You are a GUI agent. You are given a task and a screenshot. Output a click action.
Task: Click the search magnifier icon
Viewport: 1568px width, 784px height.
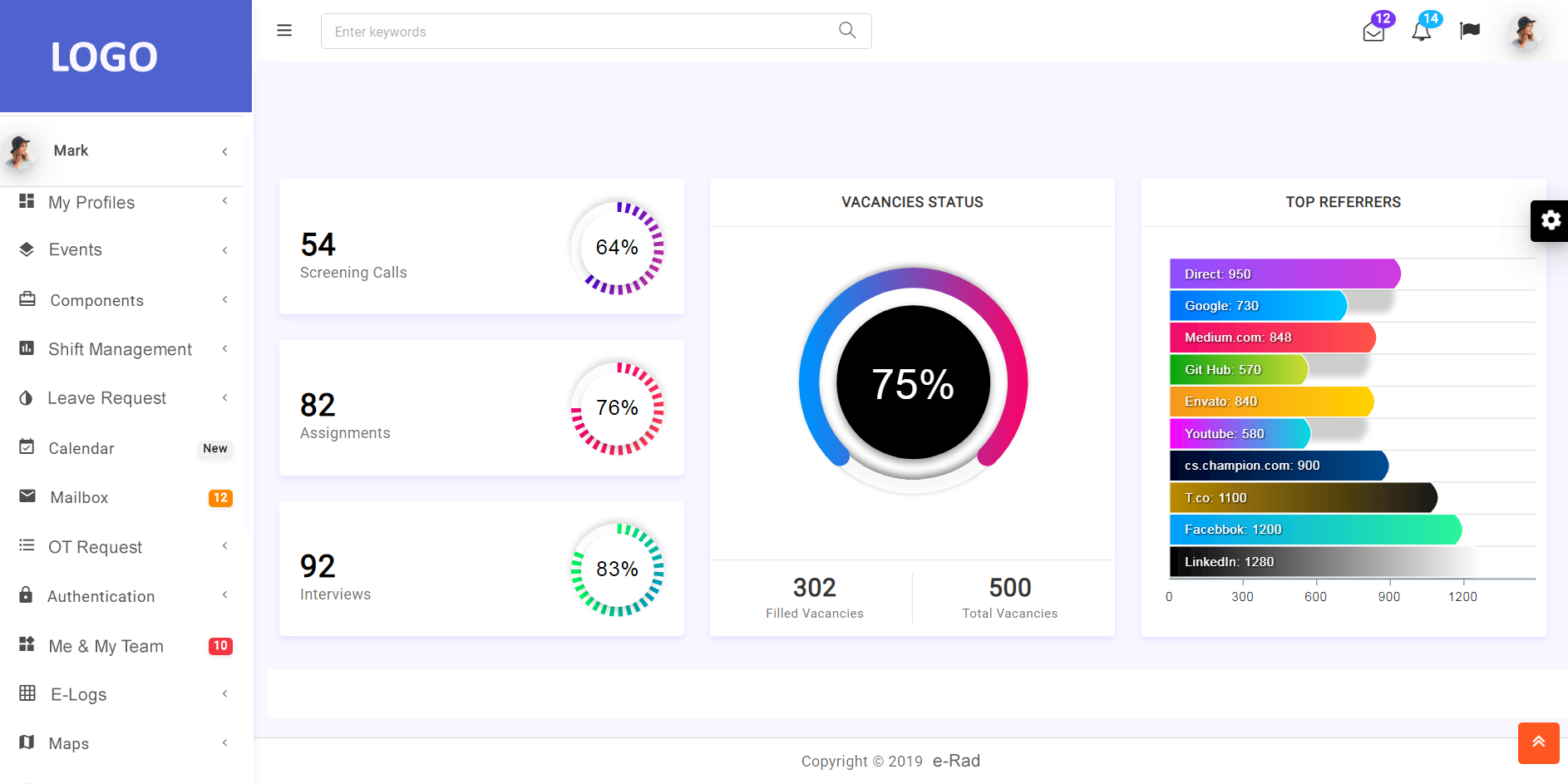pos(847,31)
